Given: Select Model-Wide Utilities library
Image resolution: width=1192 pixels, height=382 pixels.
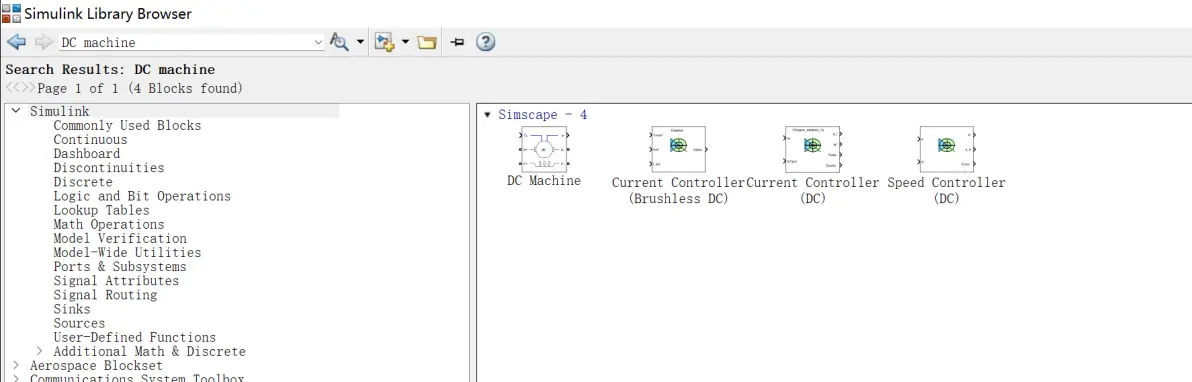Looking at the screenshot, I should coord(127,253).
